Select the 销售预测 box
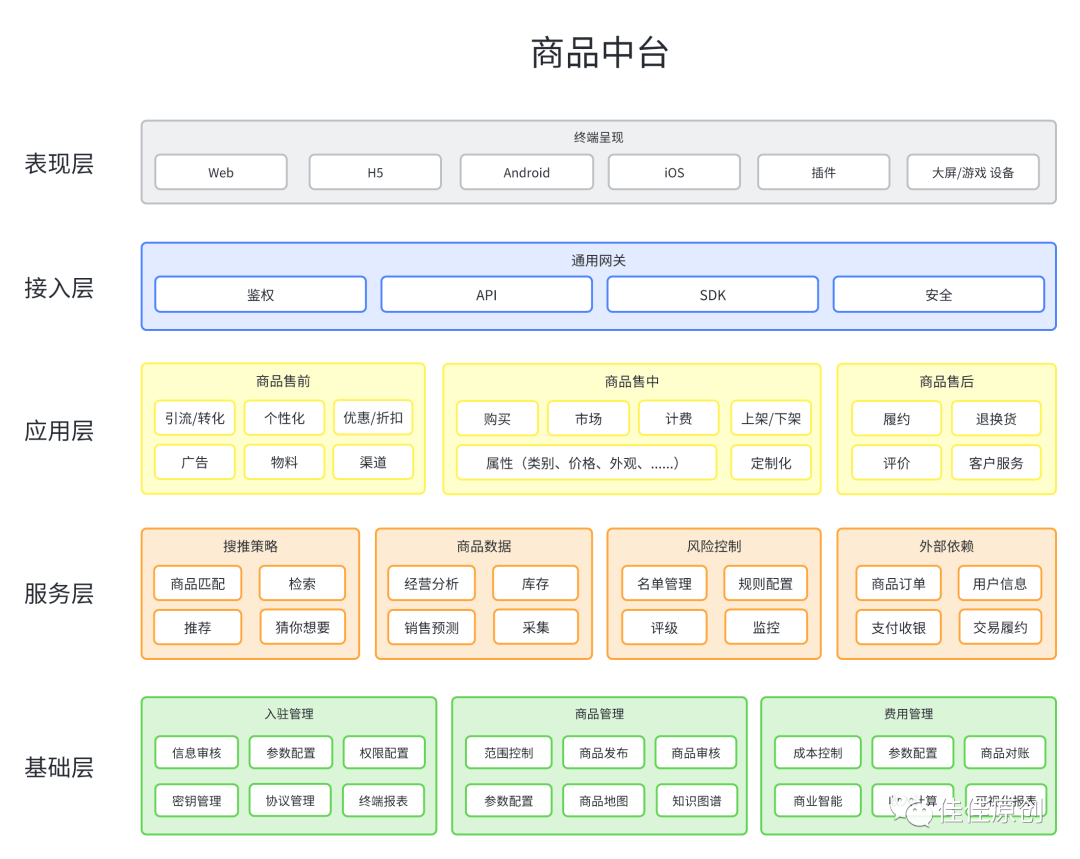The height and width of the screenshot is (859, 1080). (x=432, y=627)
